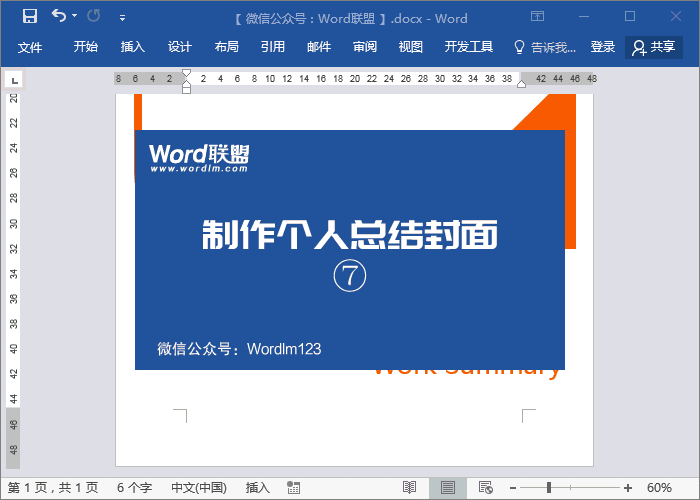Click the grayed-out redo arrow
Viewport: 700px width, 500px height.
94,16
